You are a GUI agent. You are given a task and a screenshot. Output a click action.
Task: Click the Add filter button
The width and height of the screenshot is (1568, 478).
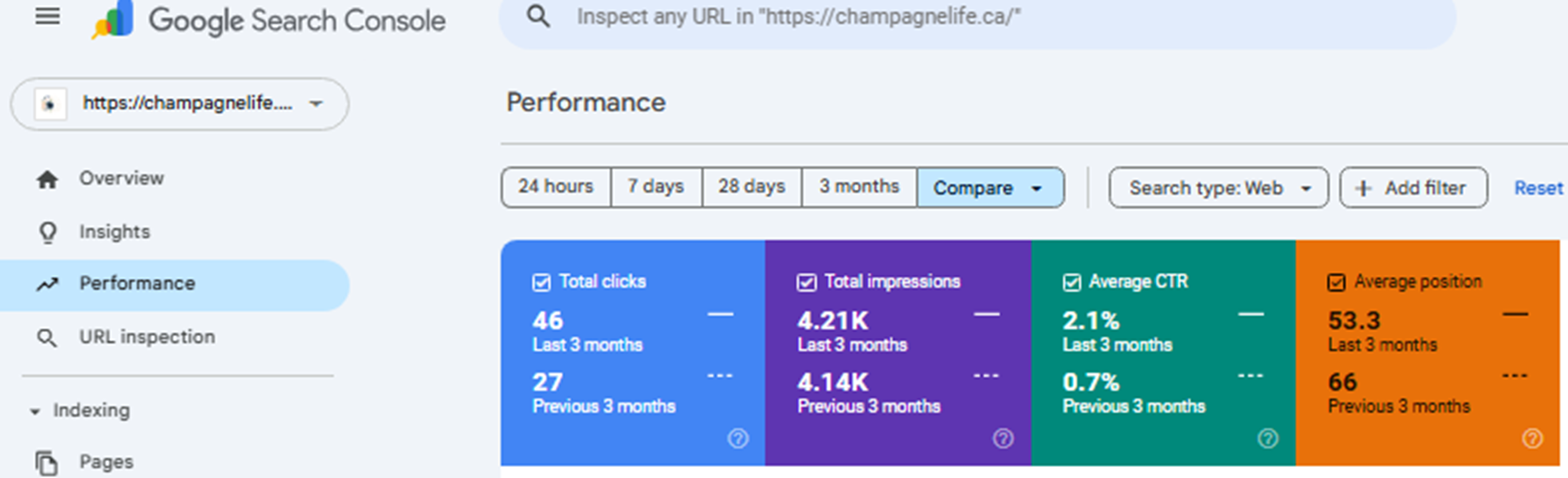click(1413, 188)
